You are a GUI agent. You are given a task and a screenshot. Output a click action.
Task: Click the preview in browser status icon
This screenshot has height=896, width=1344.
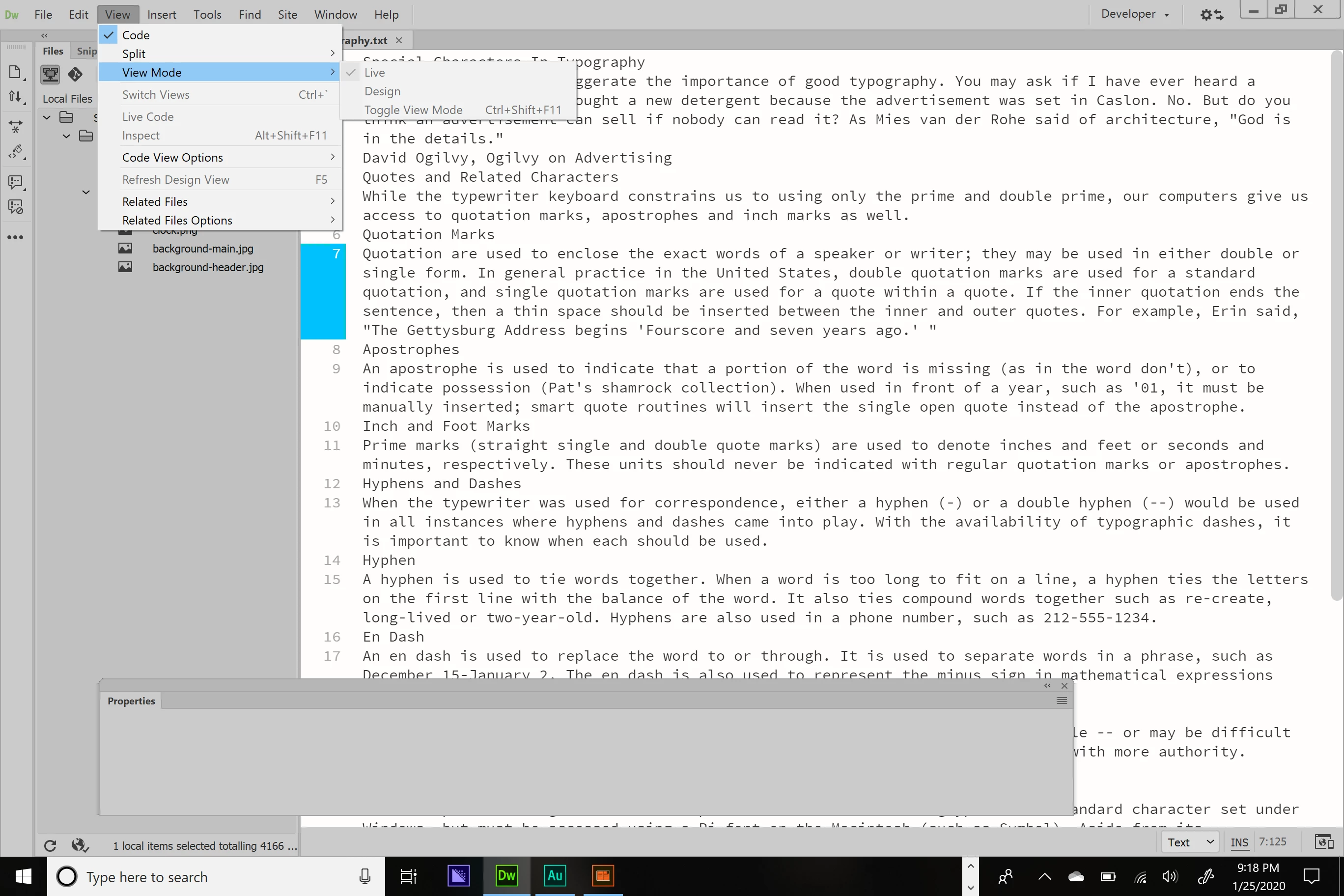(1323, 841)
